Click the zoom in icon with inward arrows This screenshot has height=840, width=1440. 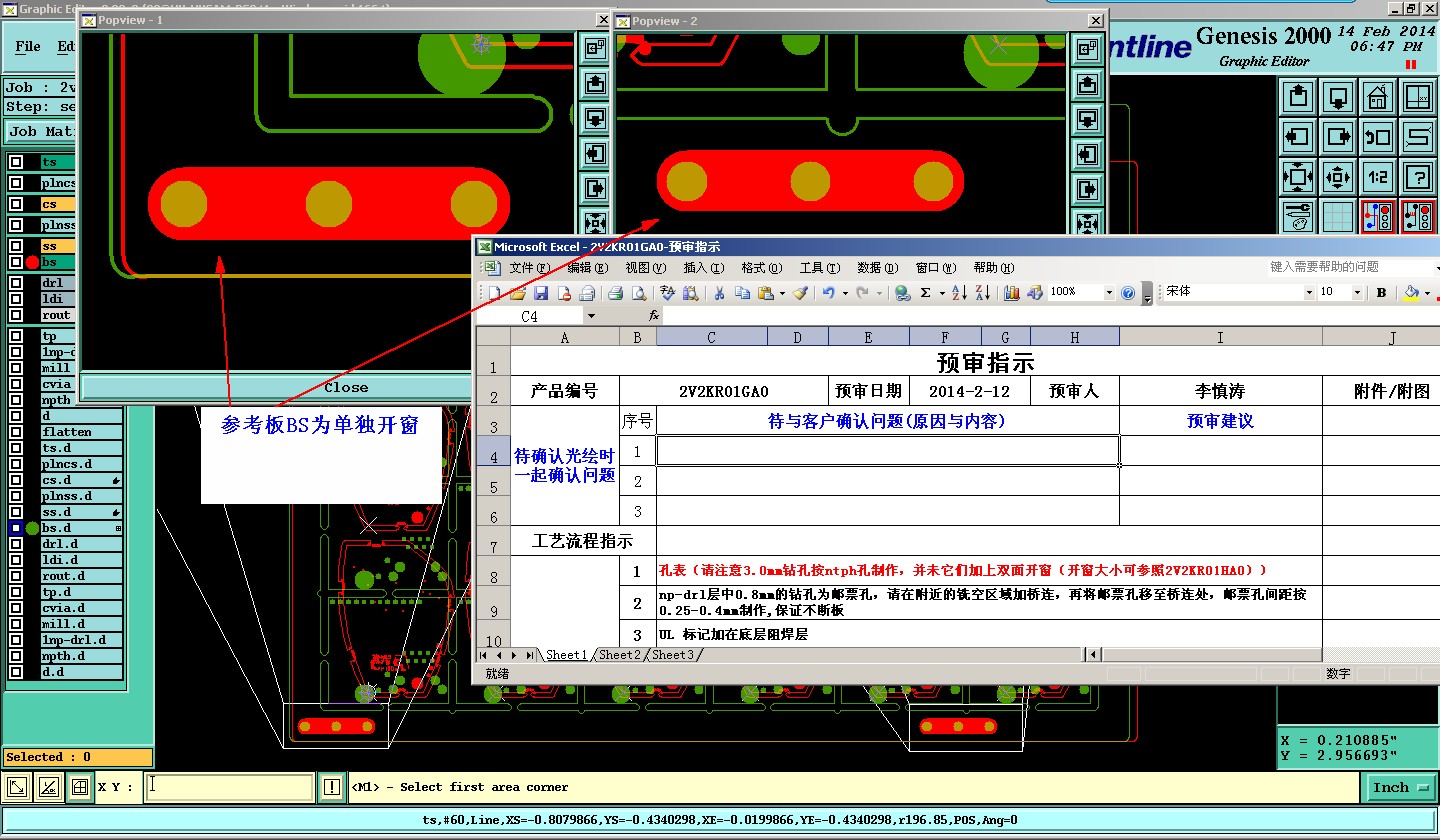[1298, 177]
